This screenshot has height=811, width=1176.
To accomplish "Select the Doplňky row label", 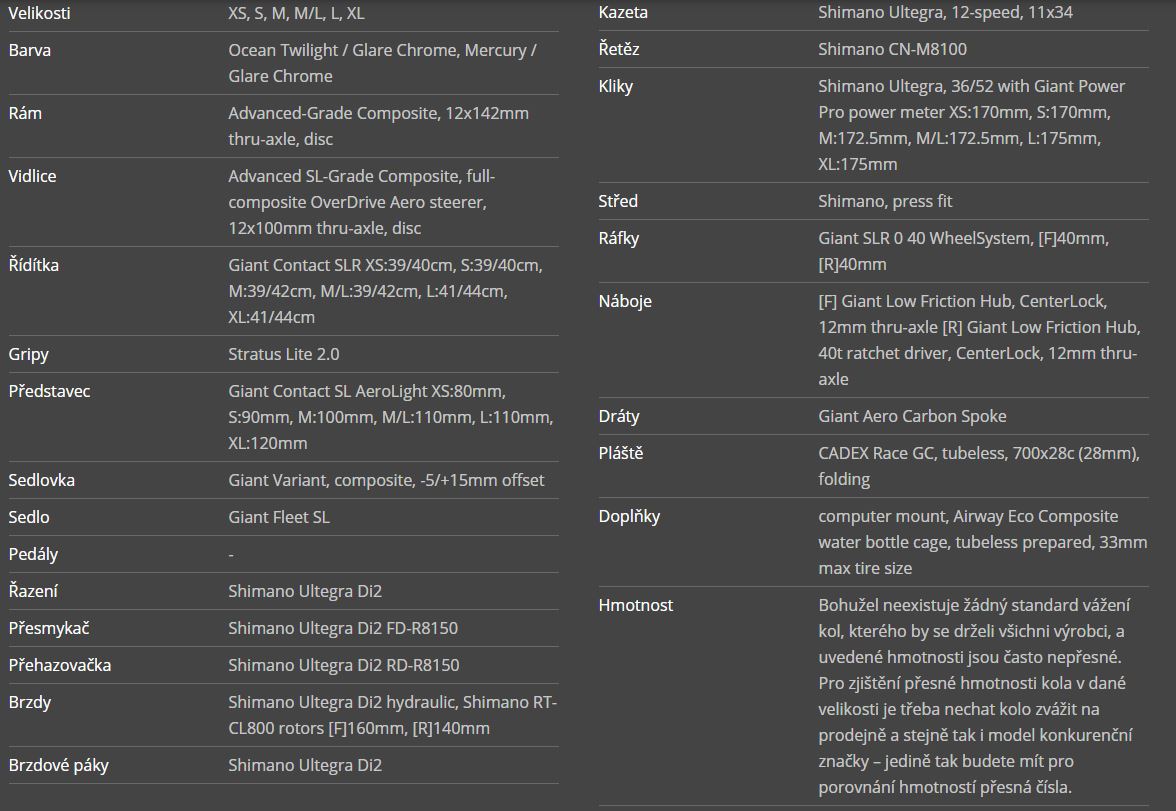I will [629, 516].
